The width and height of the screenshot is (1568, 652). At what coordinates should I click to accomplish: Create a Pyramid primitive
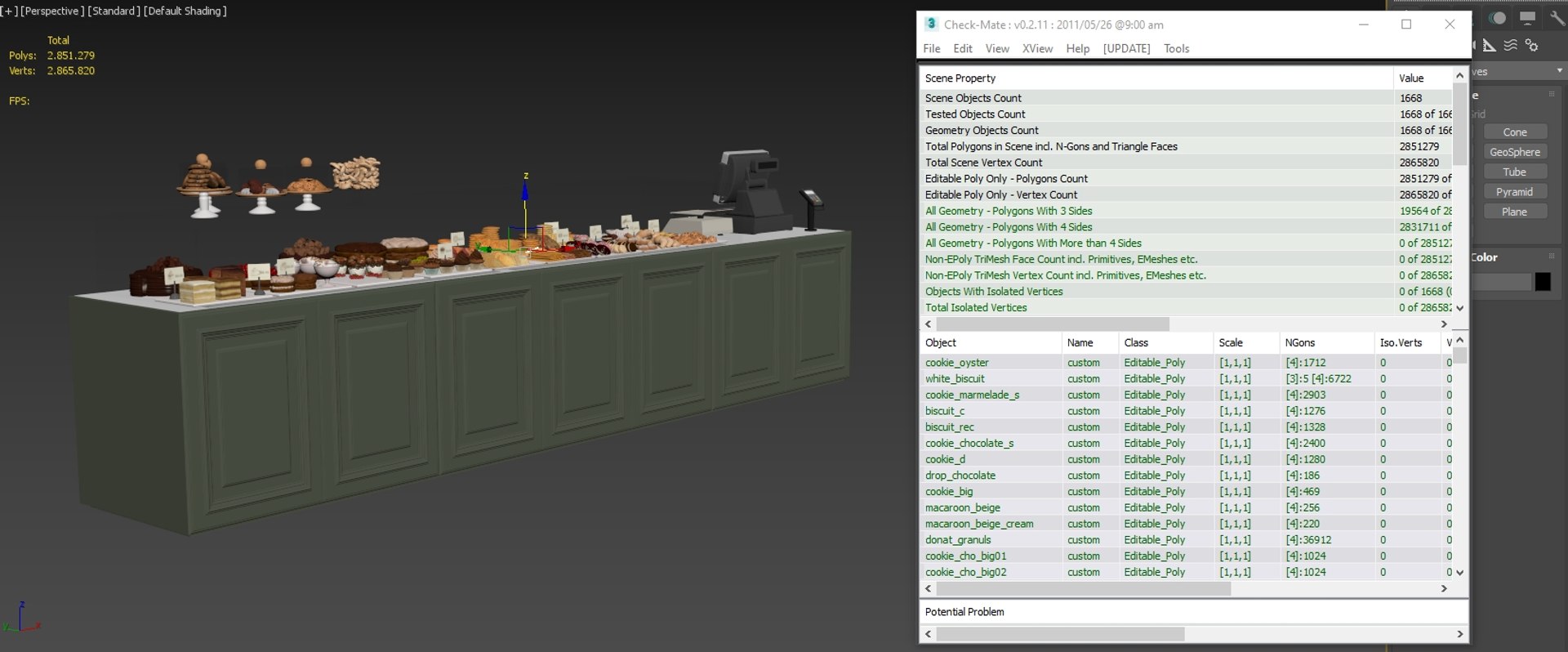[1515, 192]
